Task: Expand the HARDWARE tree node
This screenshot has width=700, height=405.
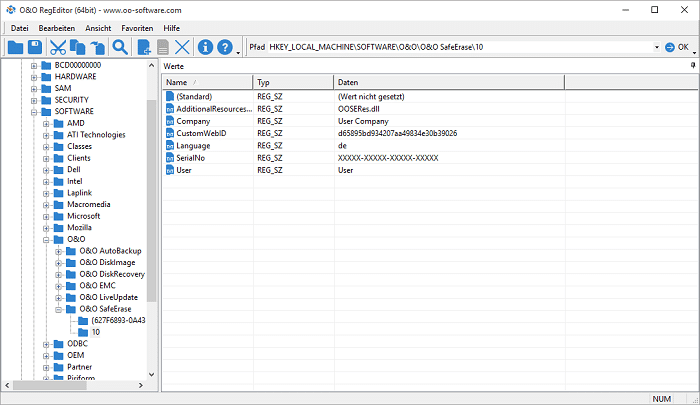Action: click(34, 77)
